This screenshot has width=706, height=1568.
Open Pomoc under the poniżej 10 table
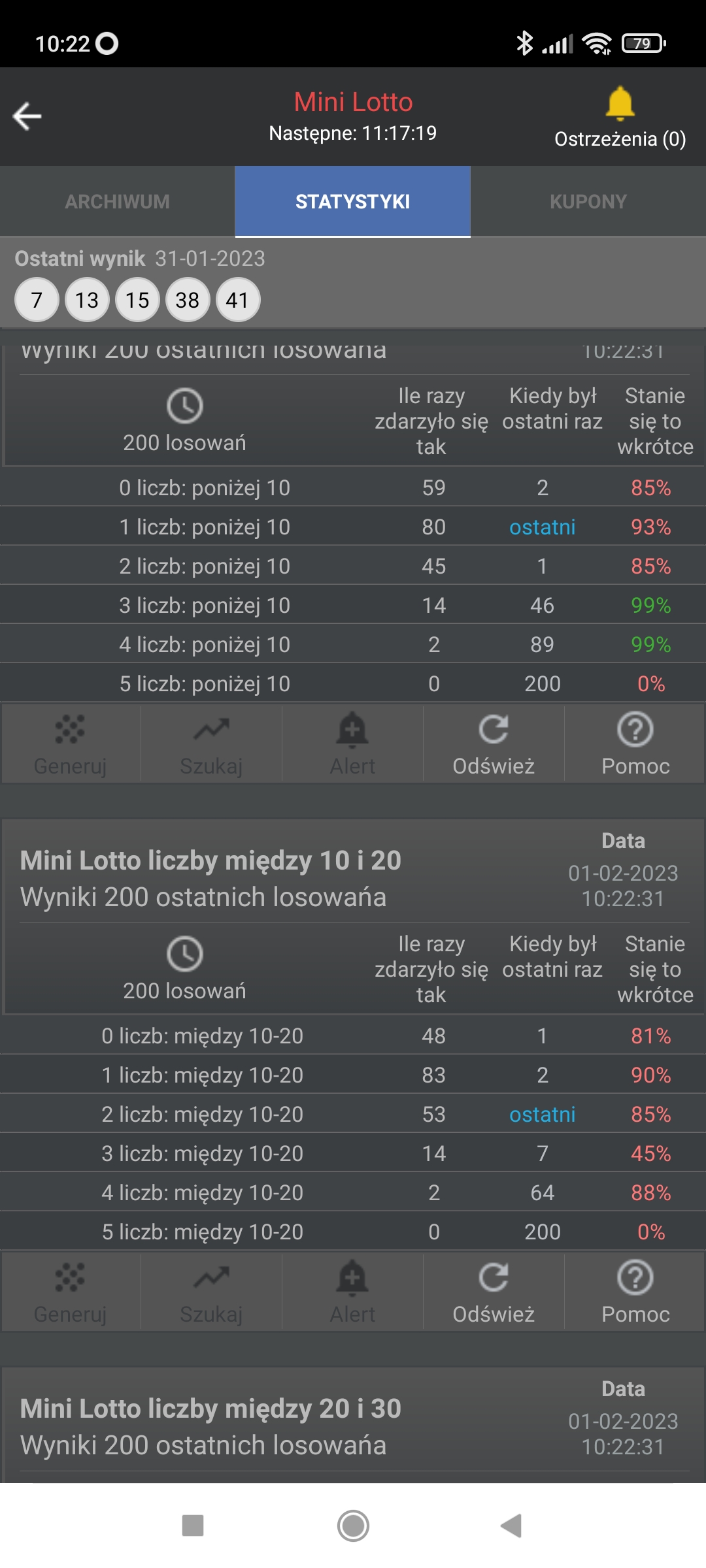click(x=635, y=743)
